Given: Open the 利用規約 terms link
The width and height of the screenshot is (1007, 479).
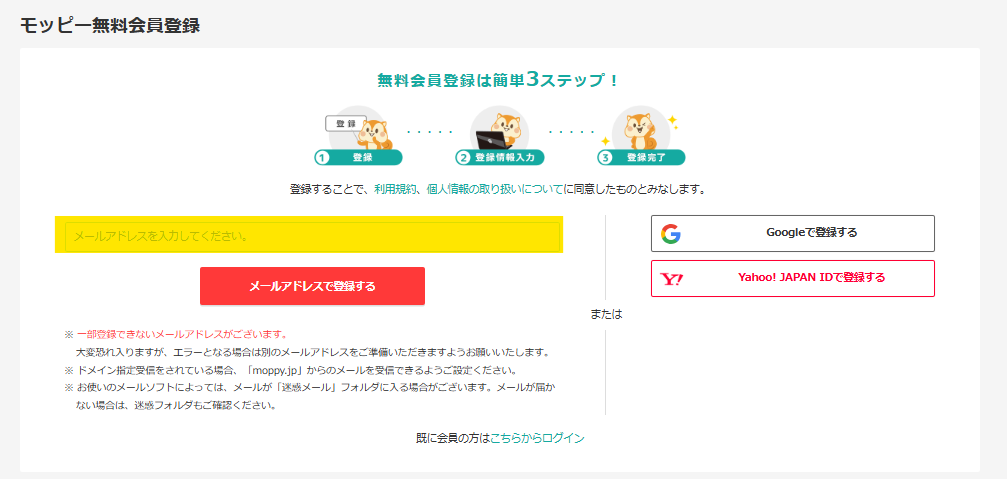Looking at the screenshot, I should (396, 189).
